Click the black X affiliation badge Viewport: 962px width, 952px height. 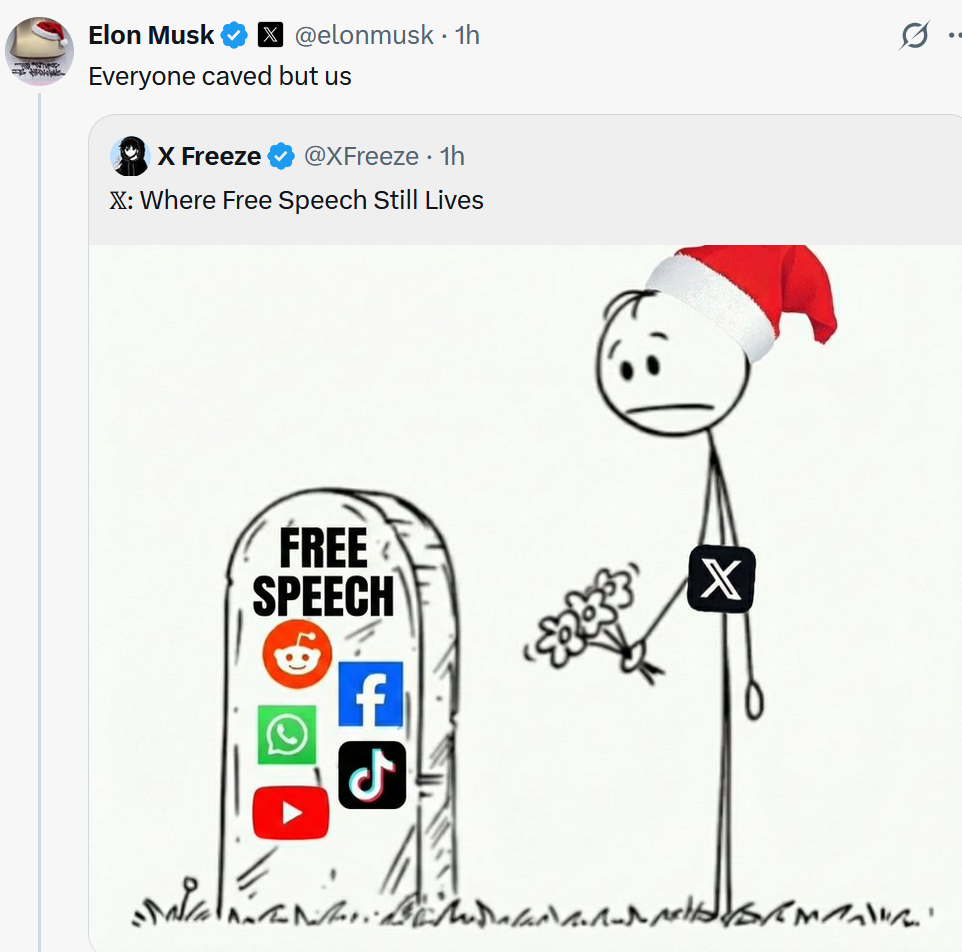(270, 36)
